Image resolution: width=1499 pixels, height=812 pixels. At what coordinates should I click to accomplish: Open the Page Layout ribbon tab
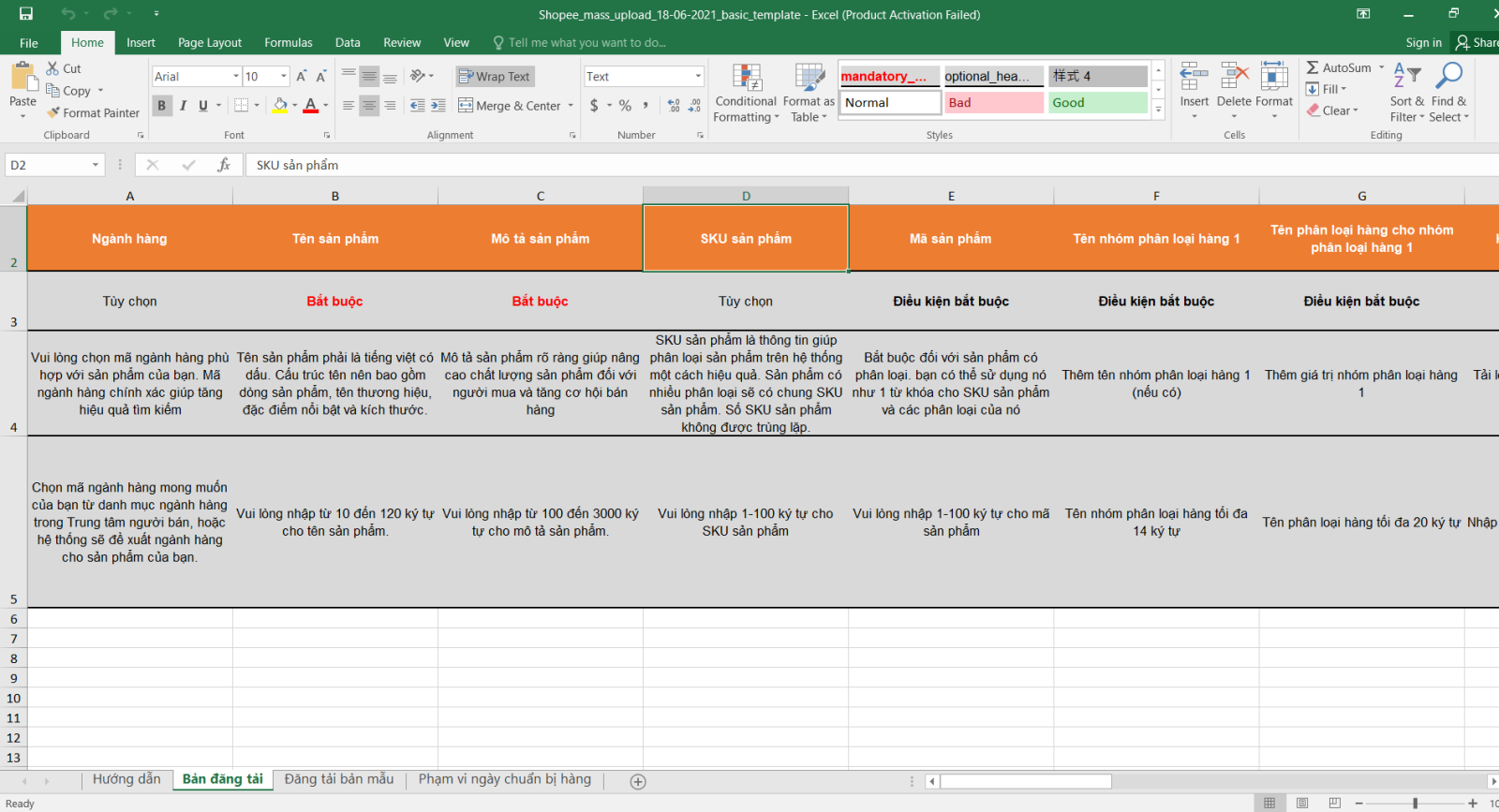[x=209, y=42]
